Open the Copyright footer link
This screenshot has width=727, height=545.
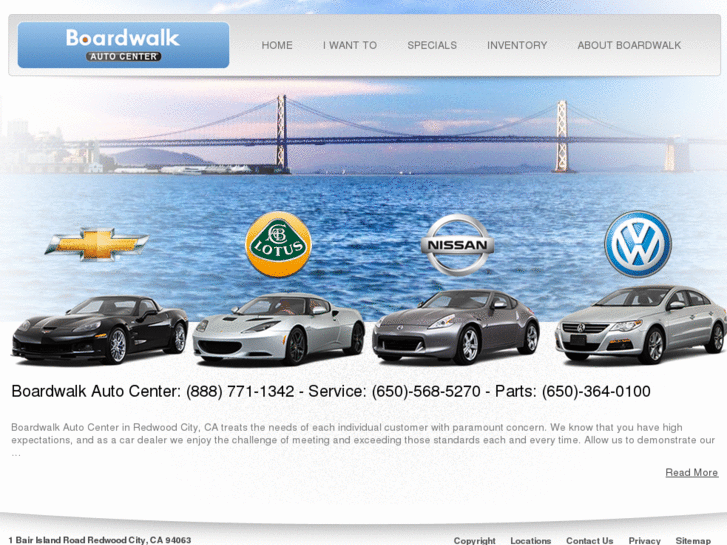pyautogui.click(x=474, y=540)
